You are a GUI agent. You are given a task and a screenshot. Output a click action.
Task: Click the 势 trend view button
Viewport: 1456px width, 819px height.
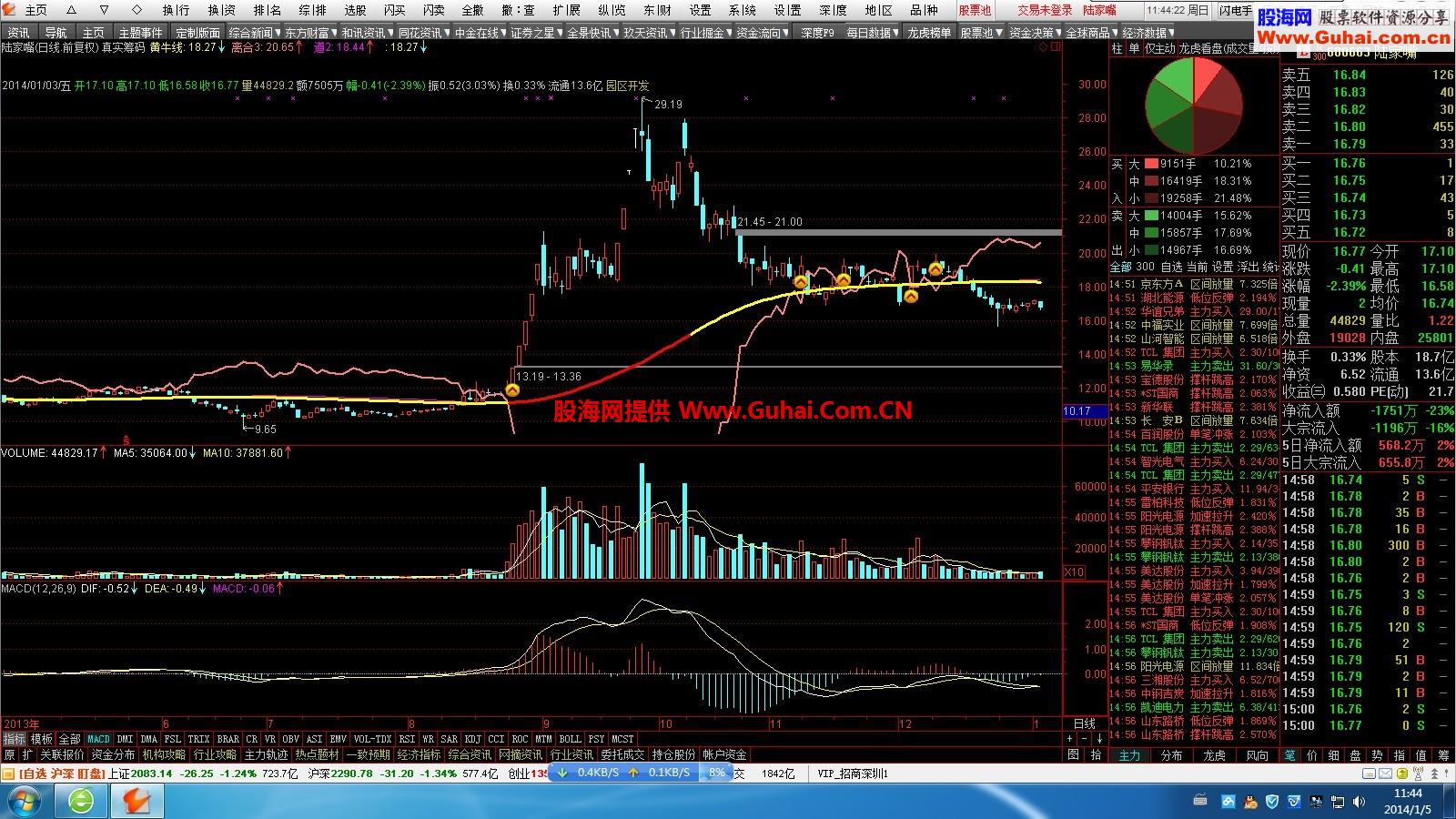pyautogui.click(x=1377, y=755)
